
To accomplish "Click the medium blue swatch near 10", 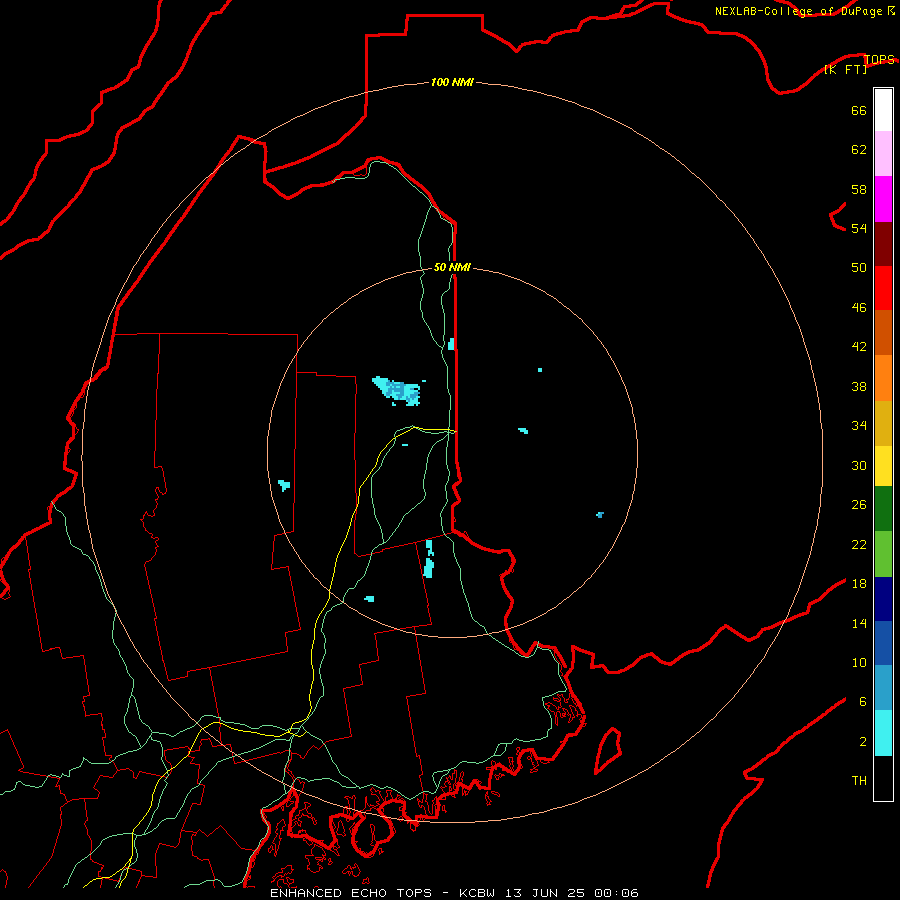I will (x=883, y=643).
